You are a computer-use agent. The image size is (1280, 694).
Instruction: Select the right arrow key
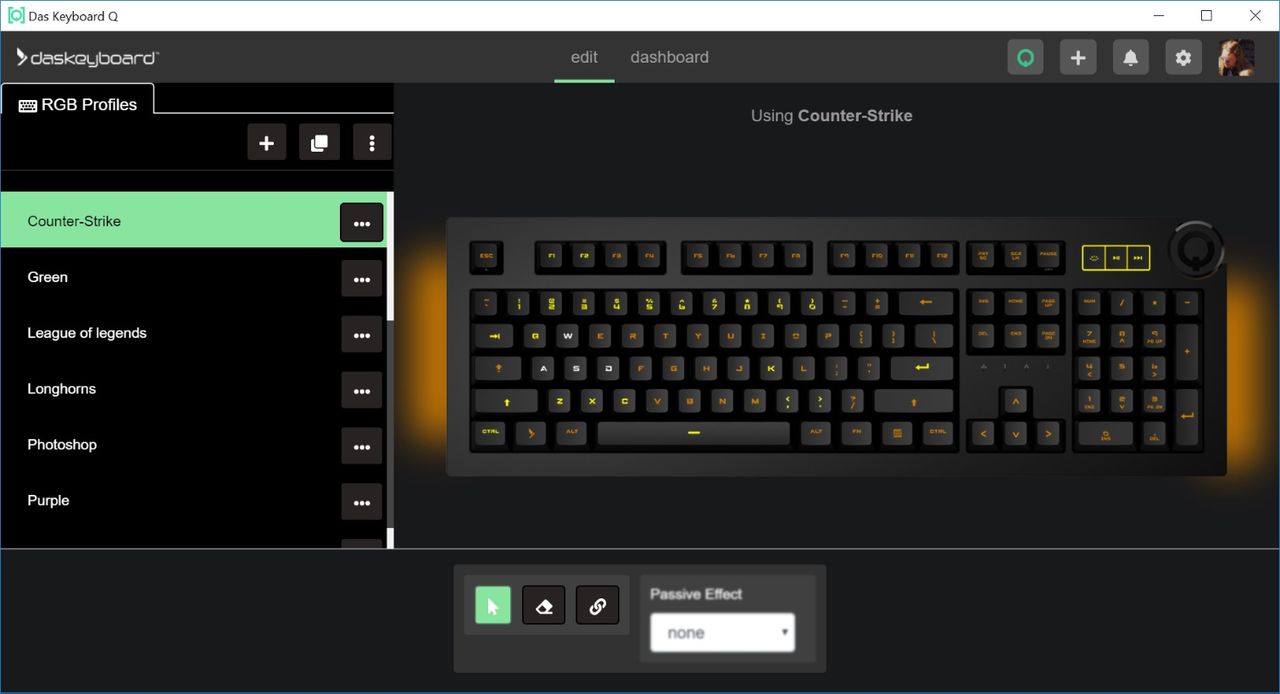pos(1048,434)
